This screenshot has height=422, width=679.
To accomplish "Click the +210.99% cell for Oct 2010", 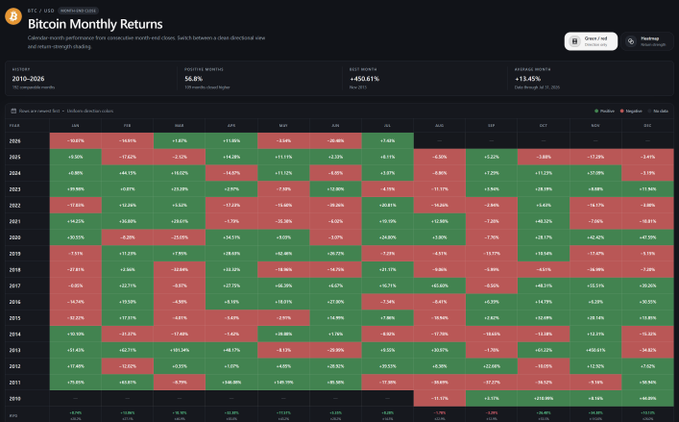I will pos(543,398).
